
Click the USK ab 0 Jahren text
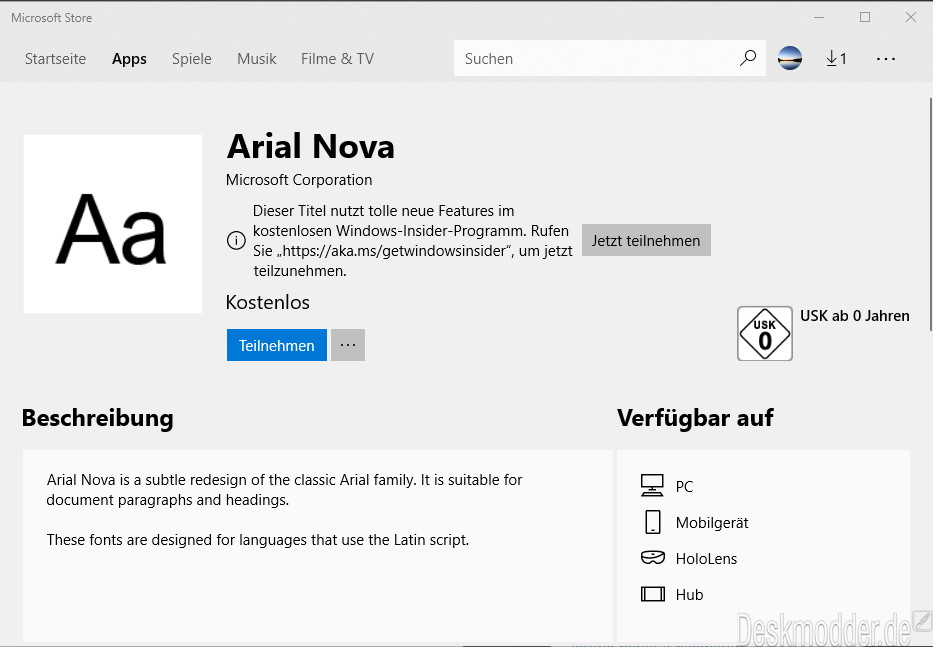point(854,315)
